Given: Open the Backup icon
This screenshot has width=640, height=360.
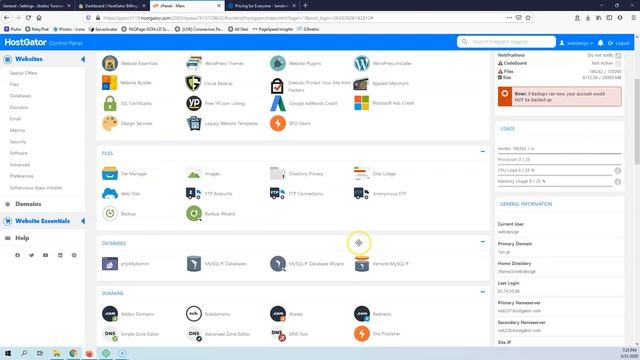Looking at the screenshot, I should [x=110, y=213].
